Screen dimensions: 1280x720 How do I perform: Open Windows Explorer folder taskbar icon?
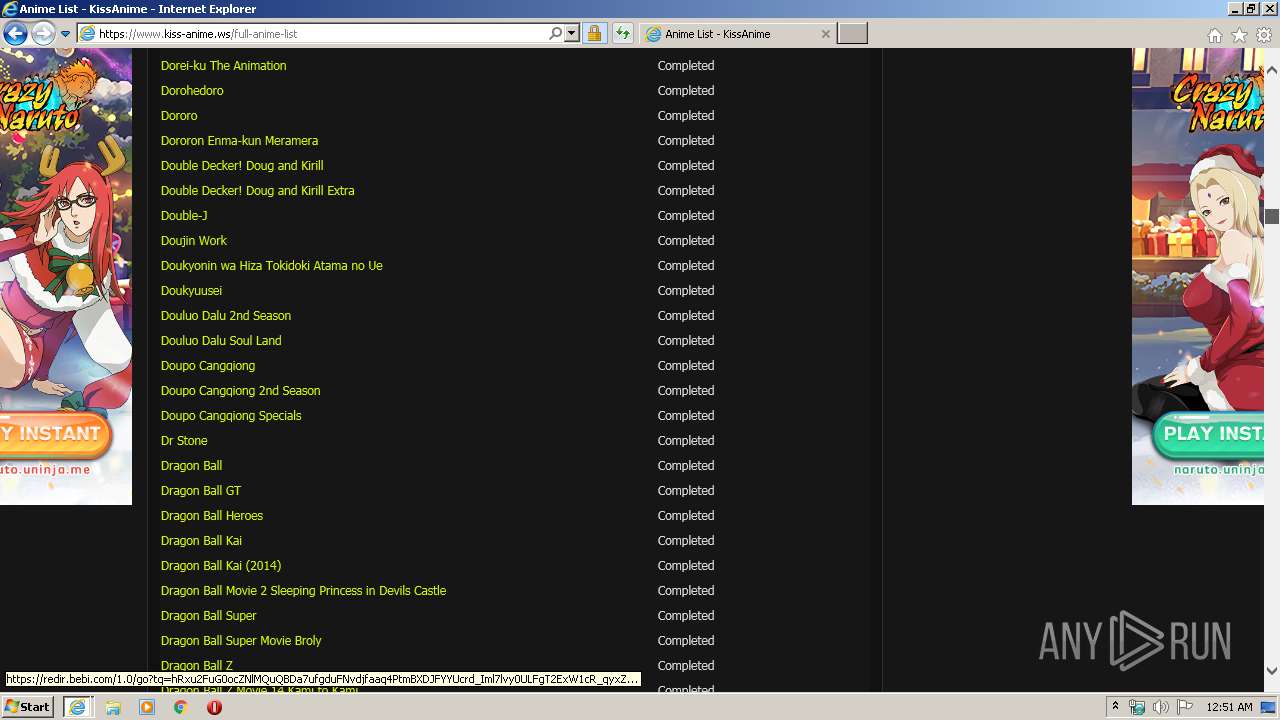[x=113, y=707]
